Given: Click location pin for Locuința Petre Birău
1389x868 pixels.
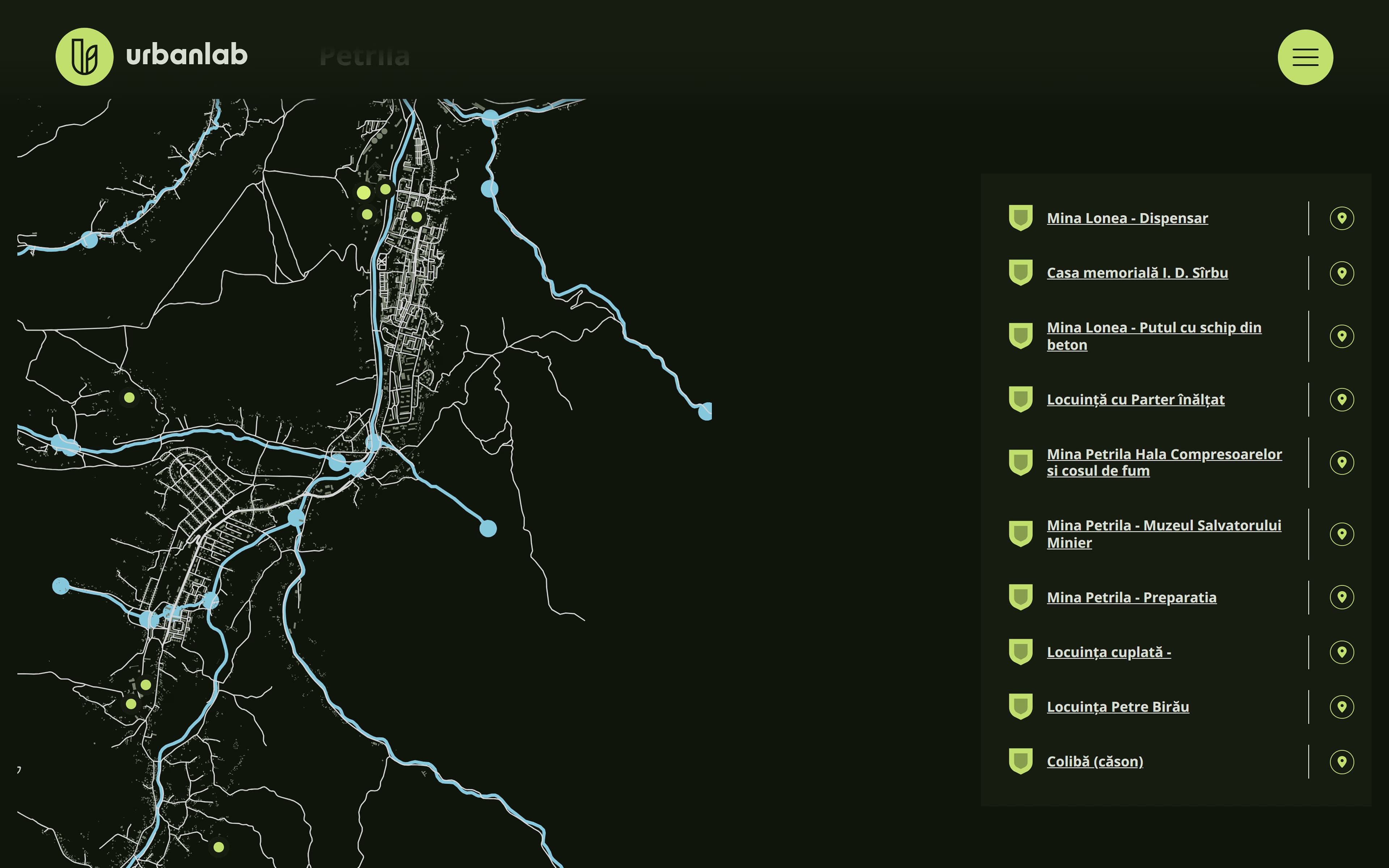Looking at the screenshot, I should (1342, 707).
